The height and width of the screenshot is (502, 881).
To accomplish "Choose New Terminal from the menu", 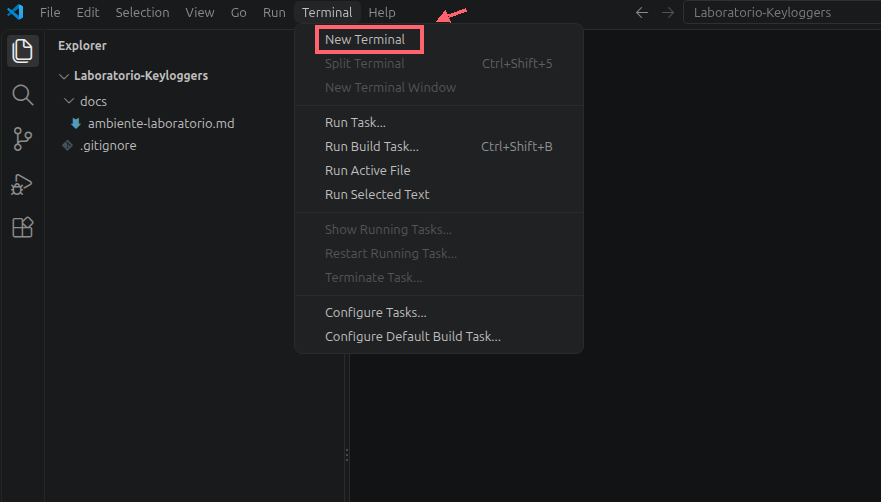I will (x=439, y=39).
